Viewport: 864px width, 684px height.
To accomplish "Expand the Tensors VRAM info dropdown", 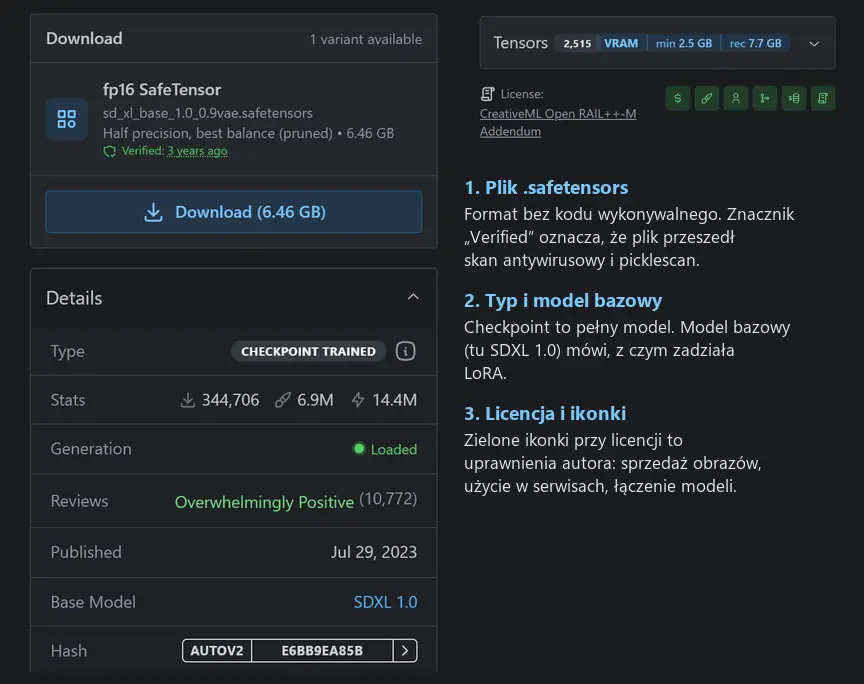I will coord(814,44).
